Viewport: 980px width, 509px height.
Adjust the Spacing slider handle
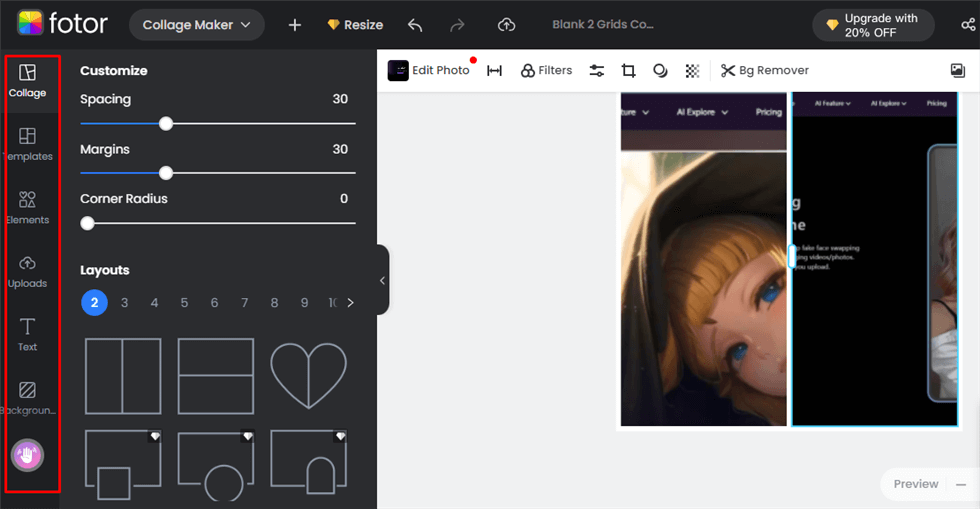pos(166,123)
